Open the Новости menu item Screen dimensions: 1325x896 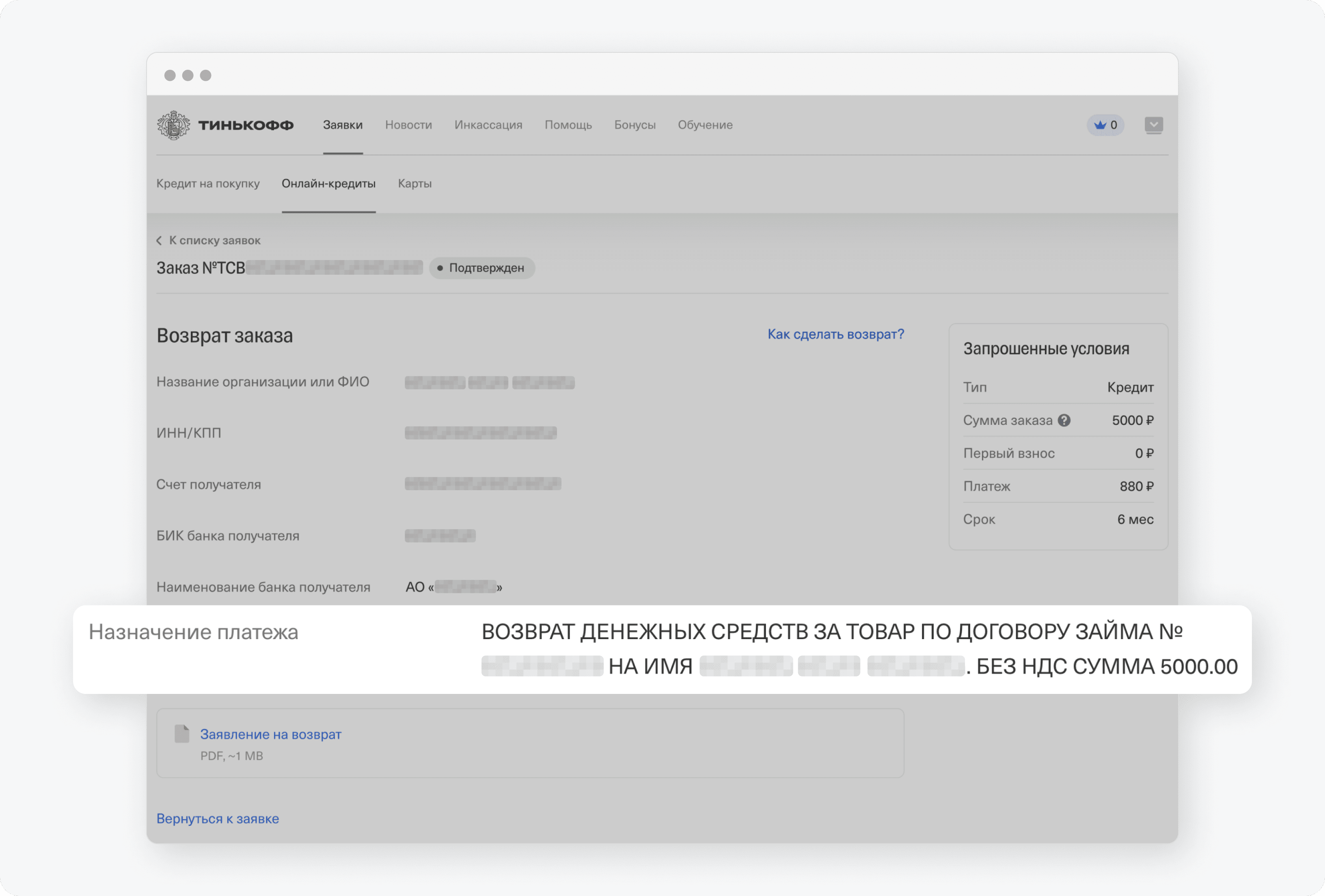(408, 125)
